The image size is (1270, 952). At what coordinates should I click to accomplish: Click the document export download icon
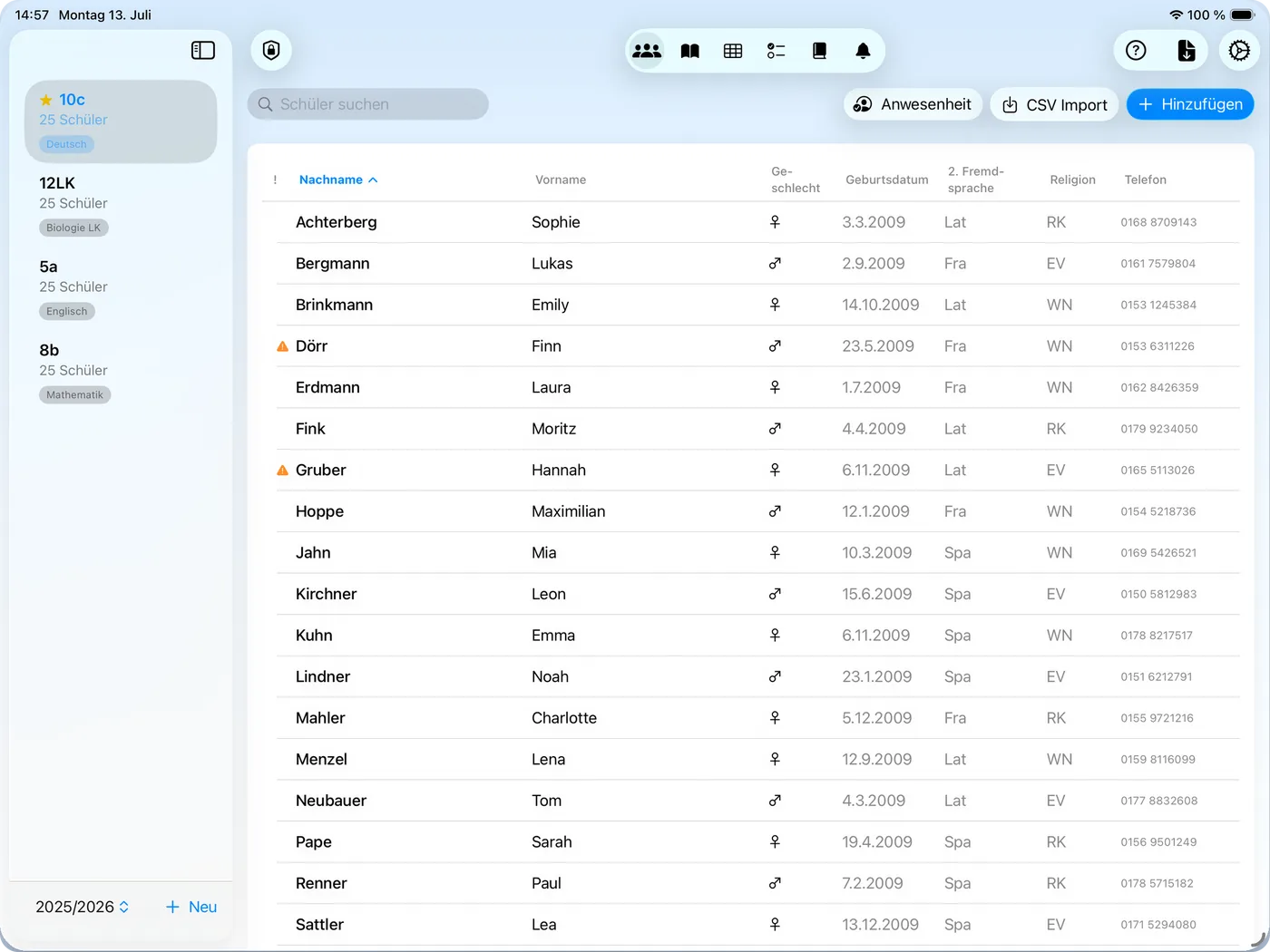point(1187,51)
